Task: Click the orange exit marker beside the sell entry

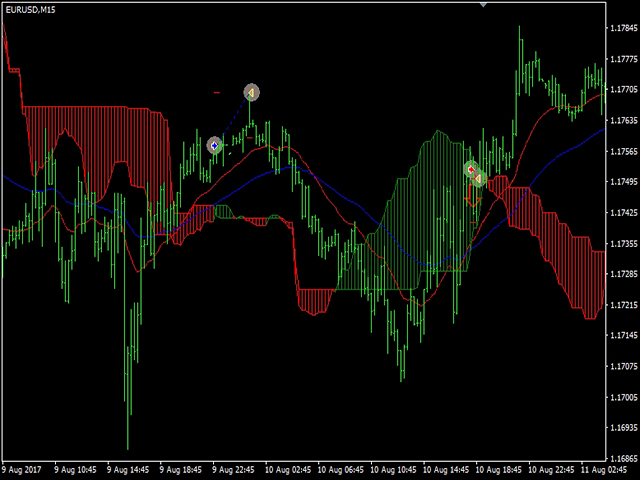Action: click(x=479, y=179)
